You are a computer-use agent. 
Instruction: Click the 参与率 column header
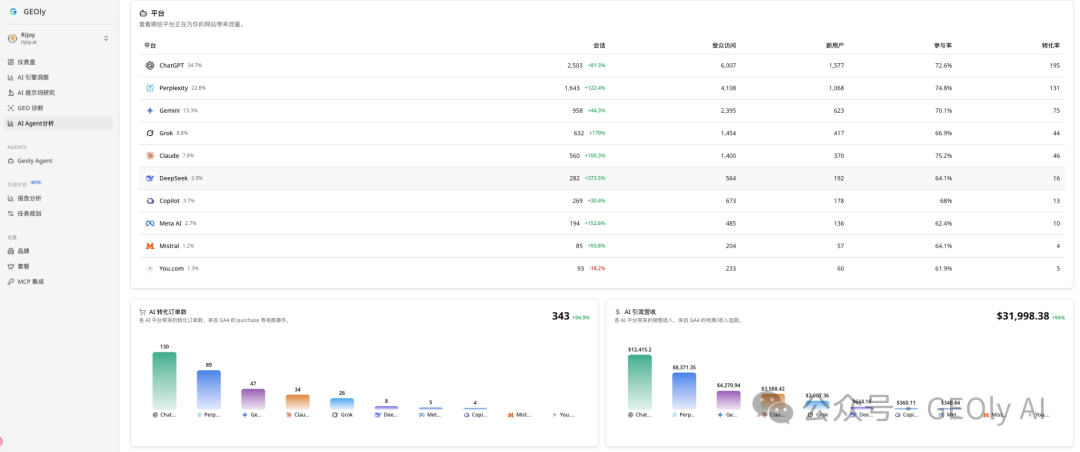coord(943,45)
